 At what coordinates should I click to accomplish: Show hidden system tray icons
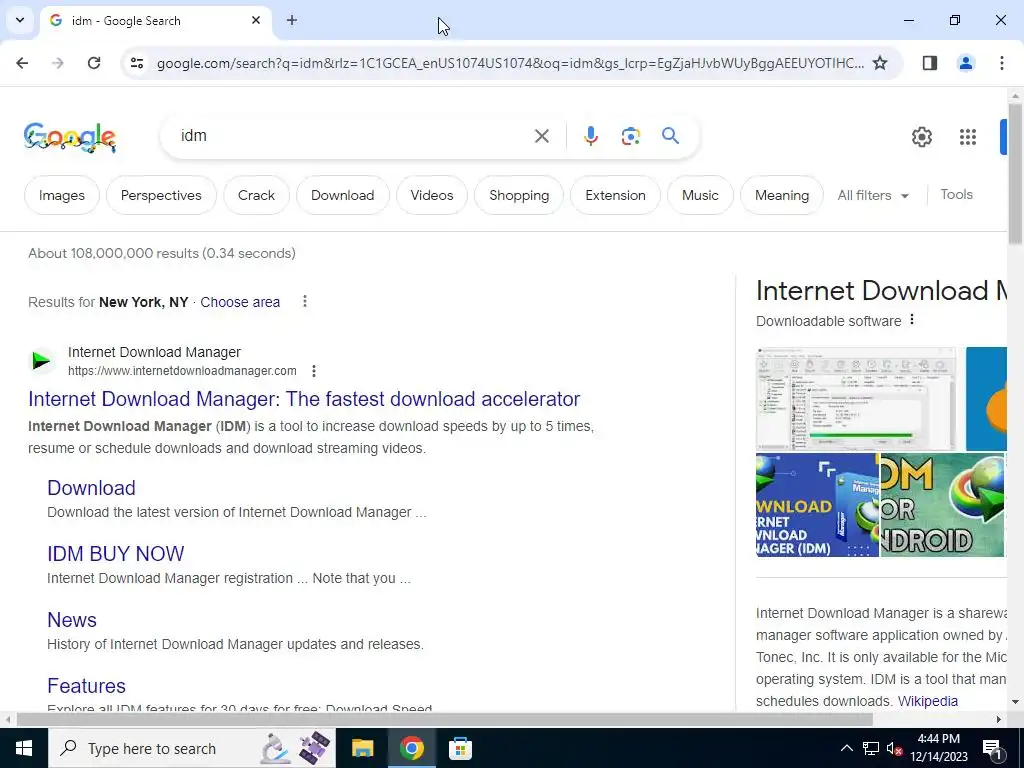coord(846,748)
